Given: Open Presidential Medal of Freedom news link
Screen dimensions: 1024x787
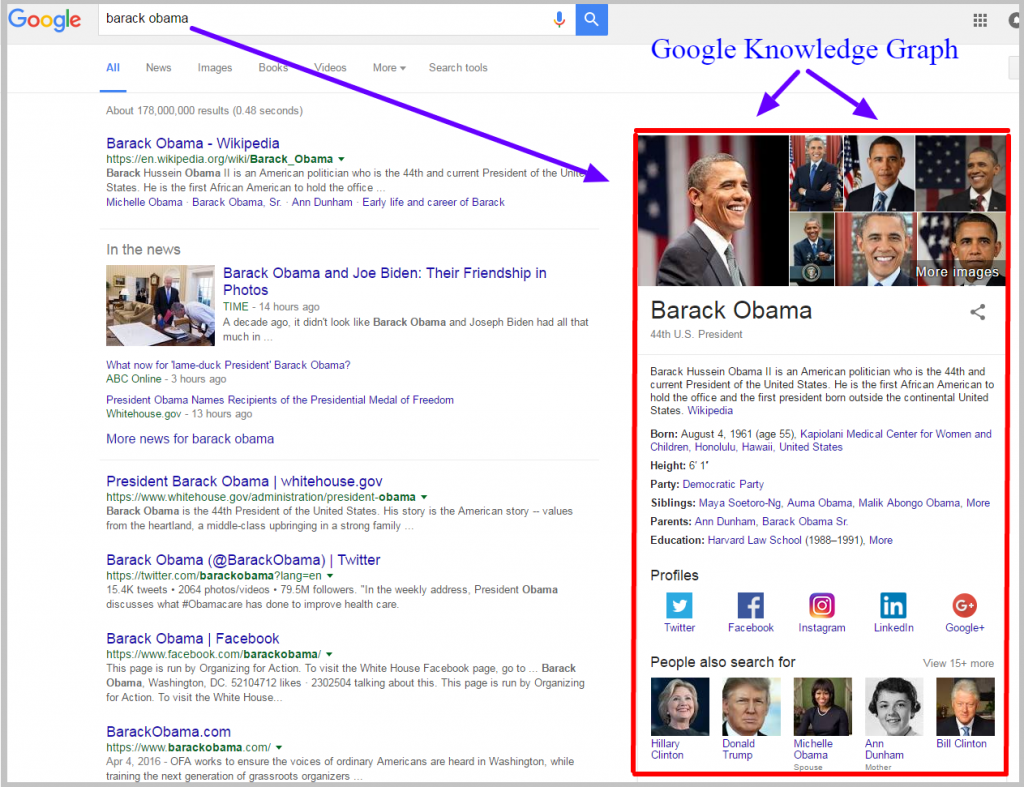Looking at the screenshot, I should (x=280, y=400).
